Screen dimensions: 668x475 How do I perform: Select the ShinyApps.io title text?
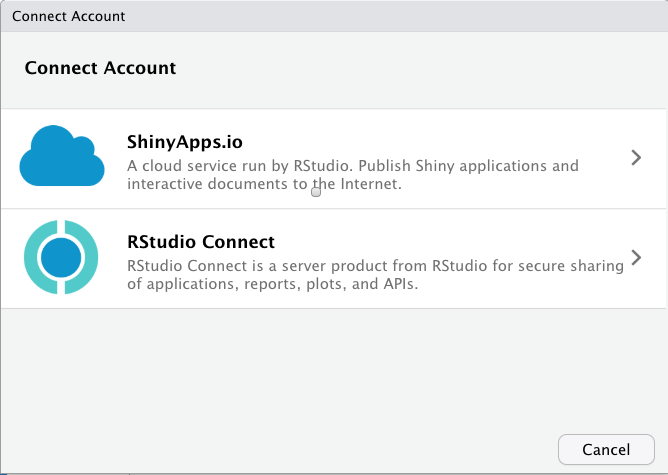(x=185, y=141)
